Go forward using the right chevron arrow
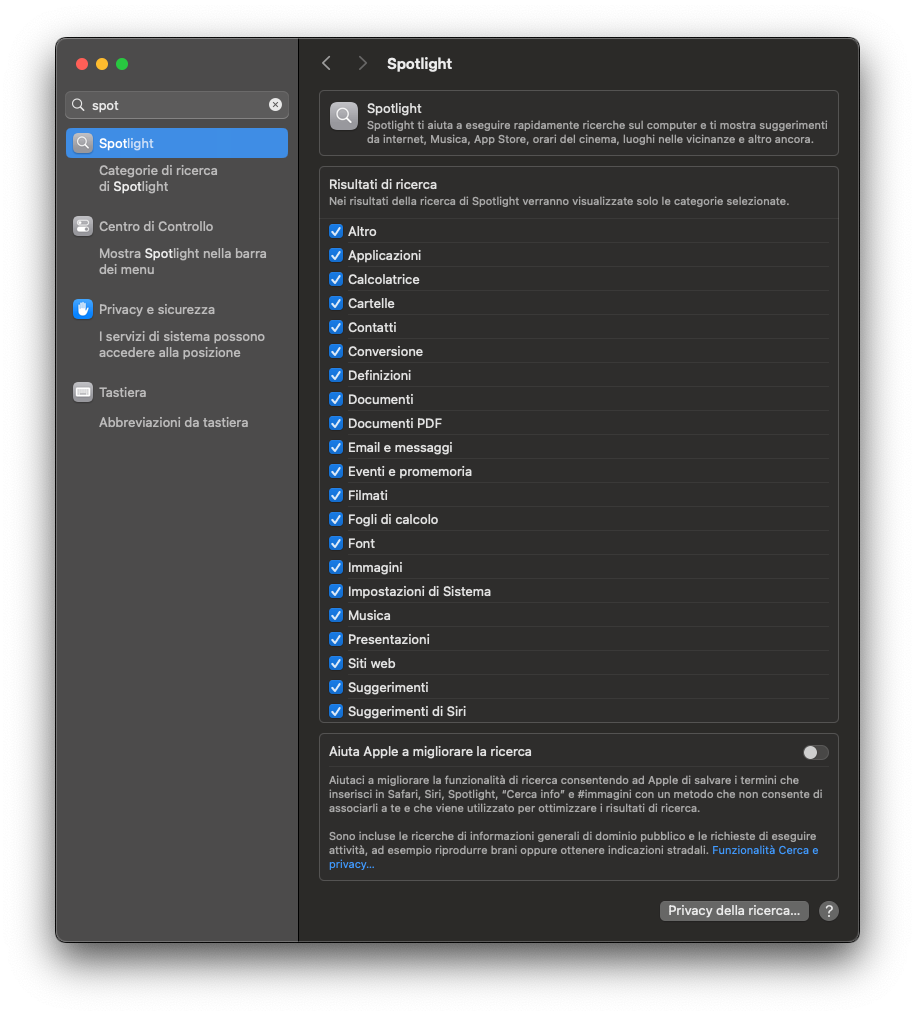This screenshot has height=1016, width=915. [362, 63]
